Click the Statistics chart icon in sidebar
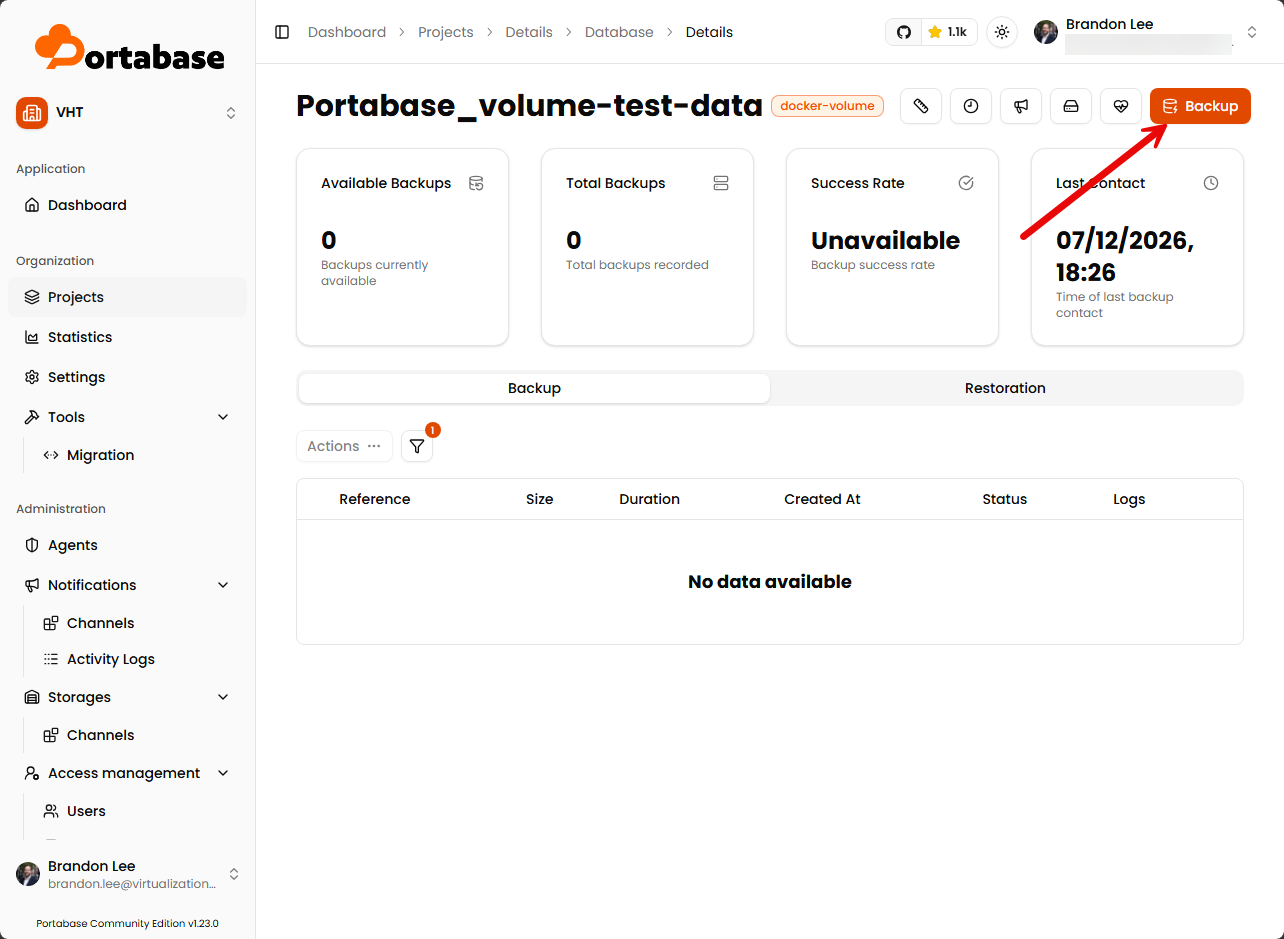The image size is (1284, 939). [32, 337]
